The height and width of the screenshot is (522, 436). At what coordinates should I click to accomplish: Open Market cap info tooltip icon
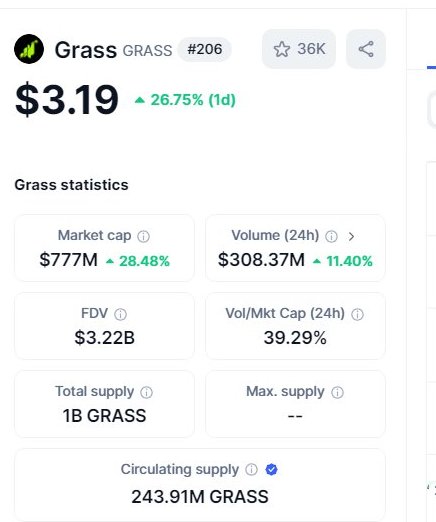pos(144,236)
